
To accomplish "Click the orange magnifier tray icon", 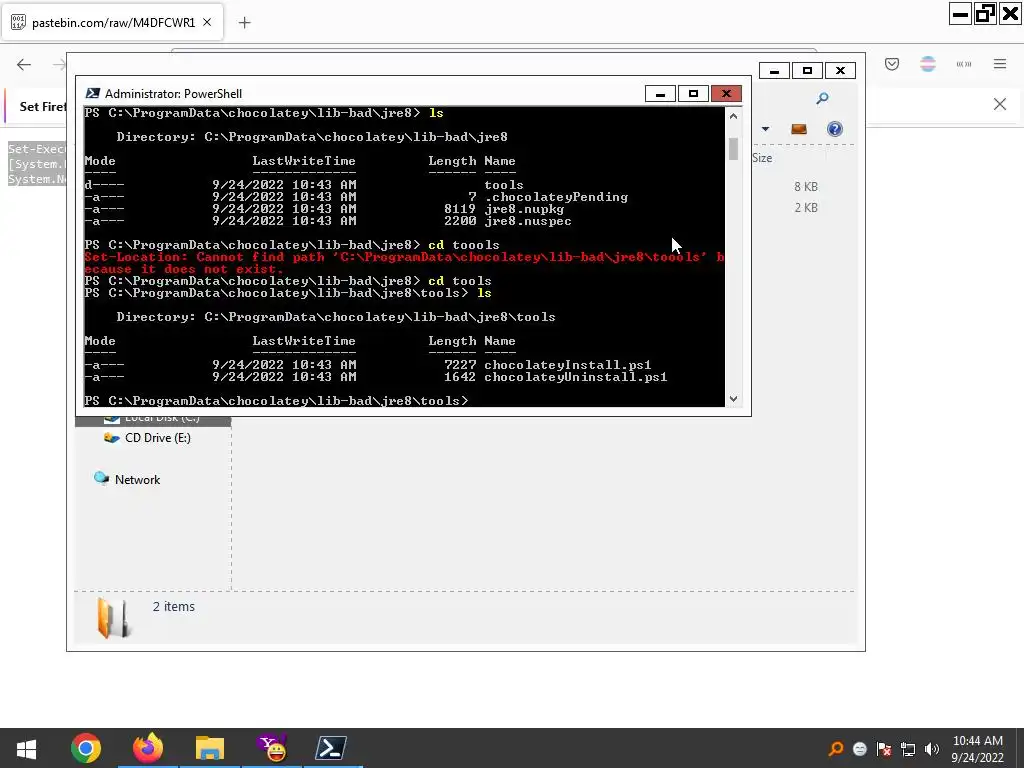I will pyautogui.click(x=836, y=749).
